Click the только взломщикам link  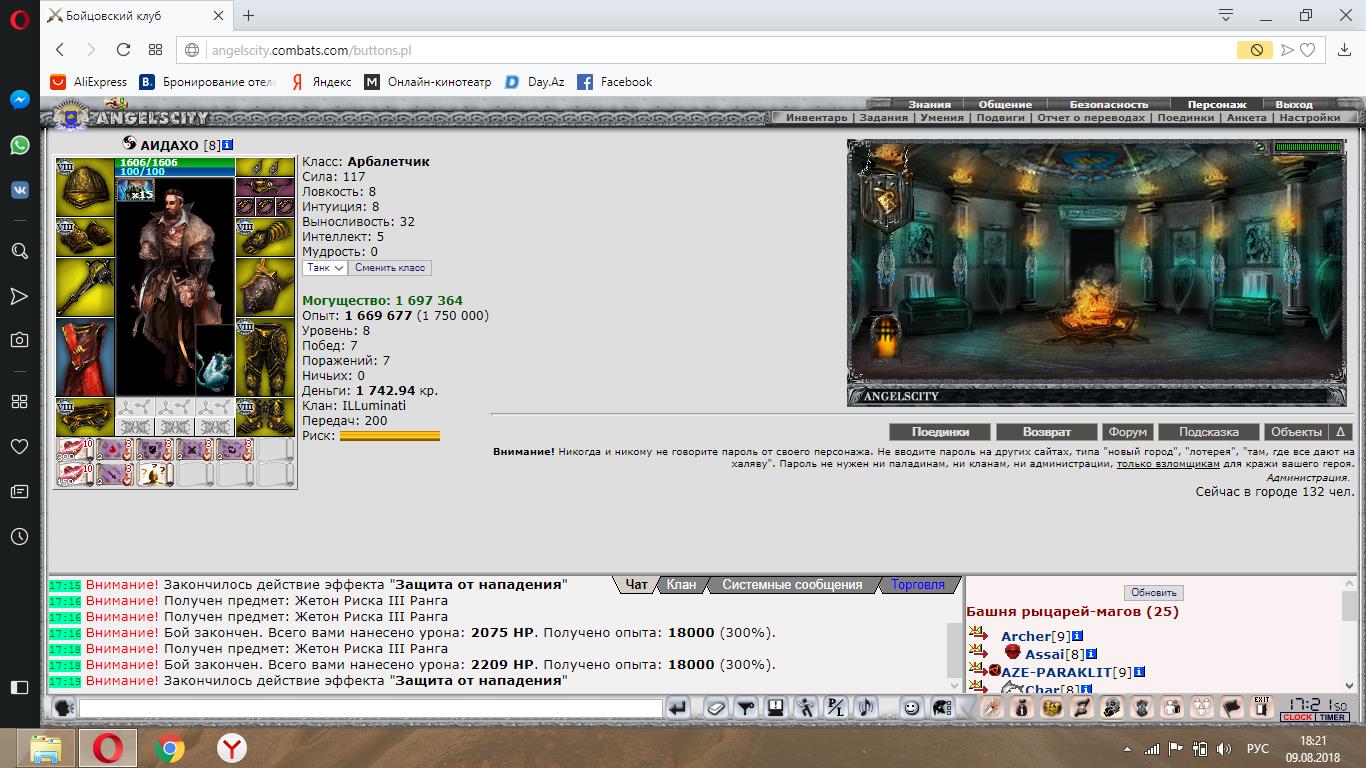(1168, 465)
